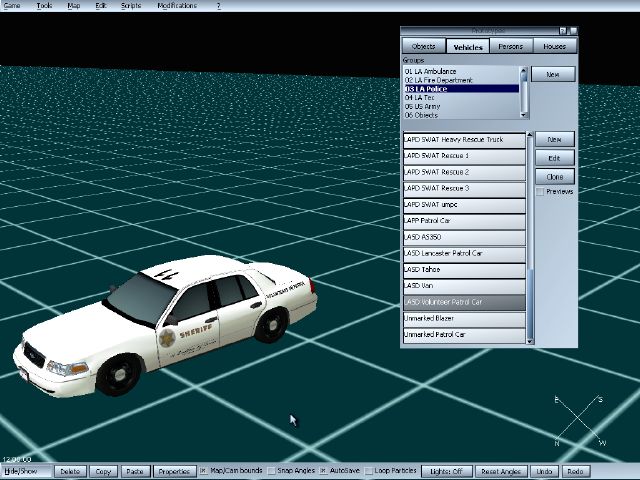Toggle AutoSave checkbox

pos(323,471)
